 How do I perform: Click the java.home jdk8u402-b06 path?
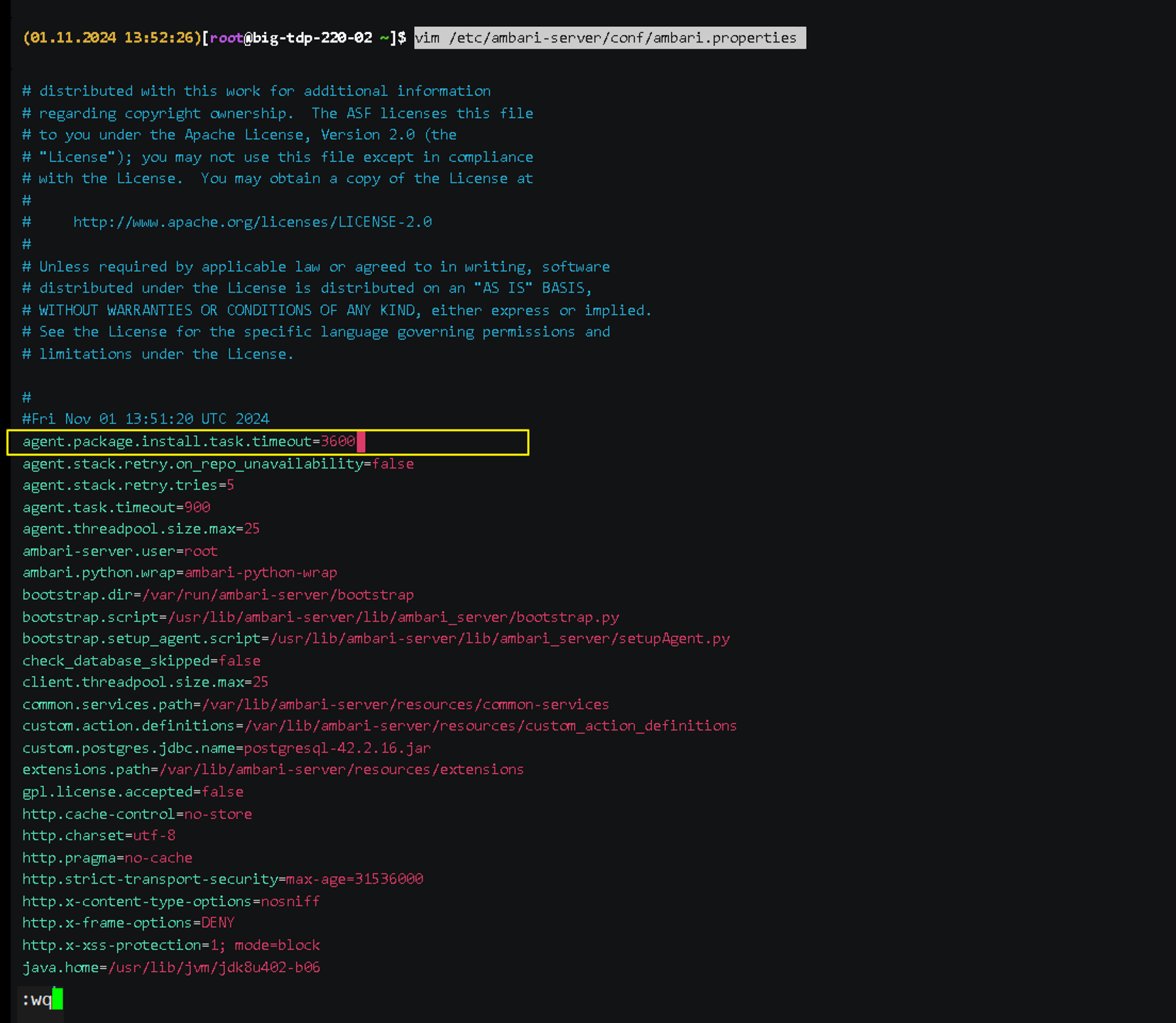[x=214, y=967]
